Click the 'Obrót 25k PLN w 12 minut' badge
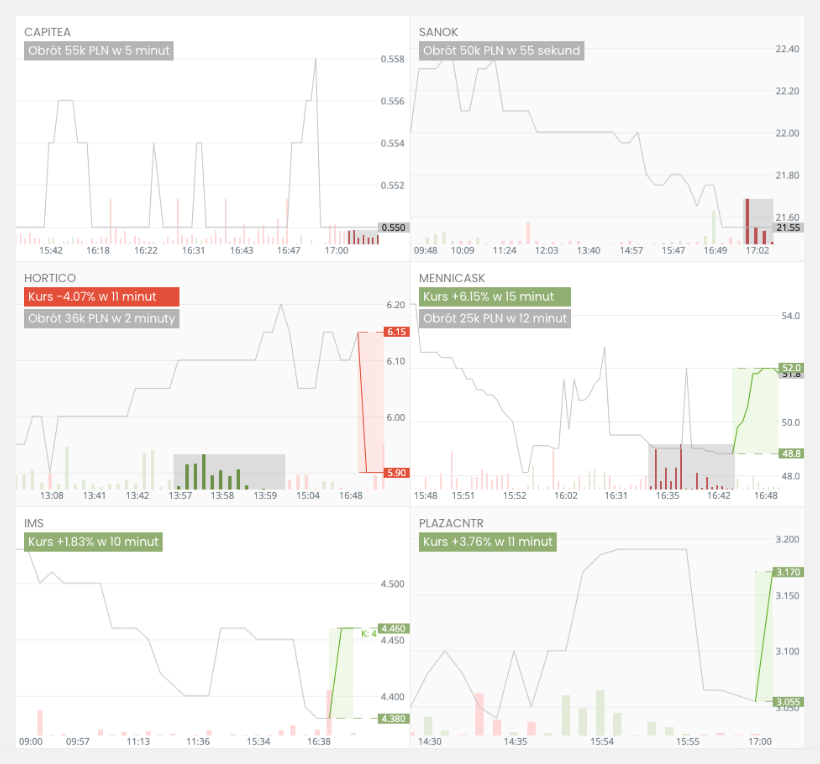820x764 pixels. click(x=495, y=318)
